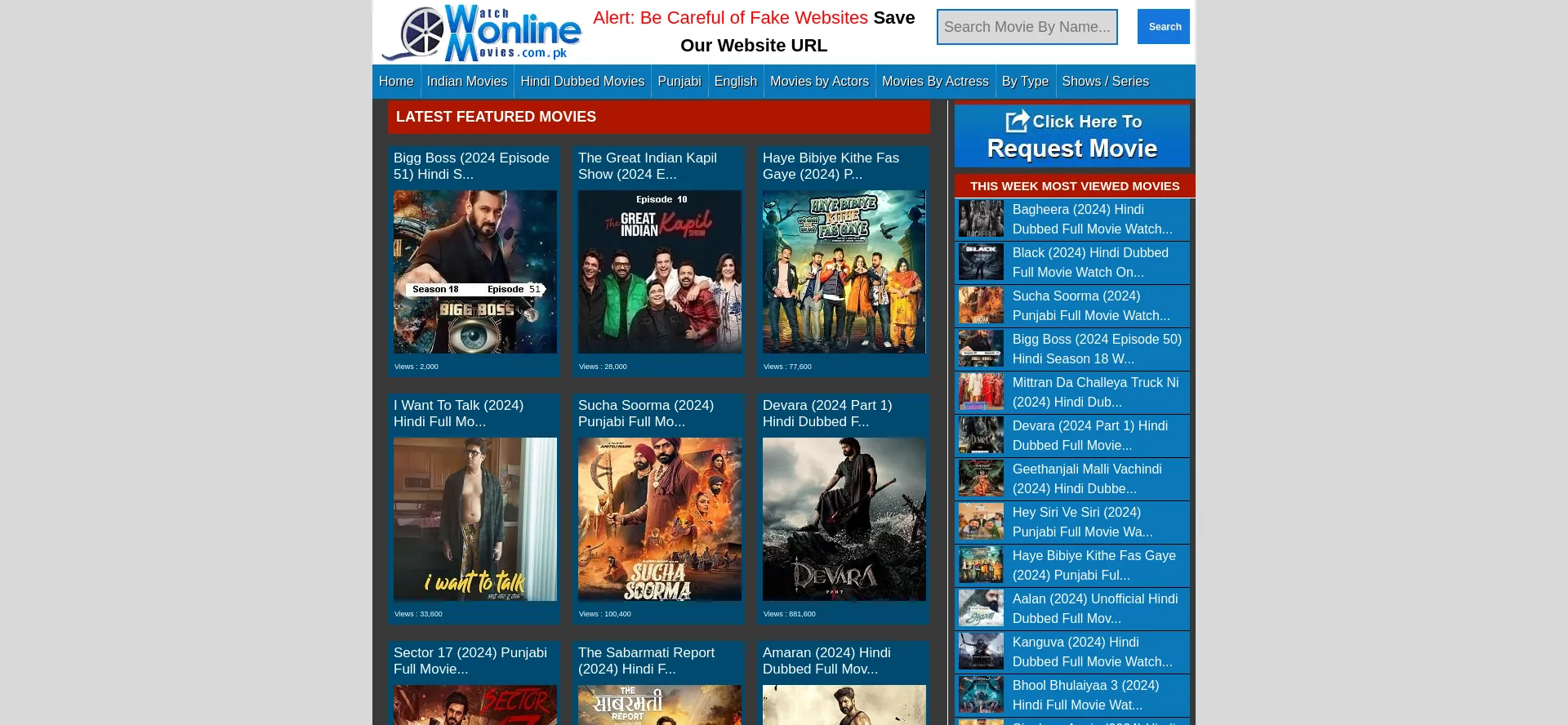This screenshot has width=1568, height=725.
Task: Click the Bagheera small thumbnail
Action: [981, 219]
